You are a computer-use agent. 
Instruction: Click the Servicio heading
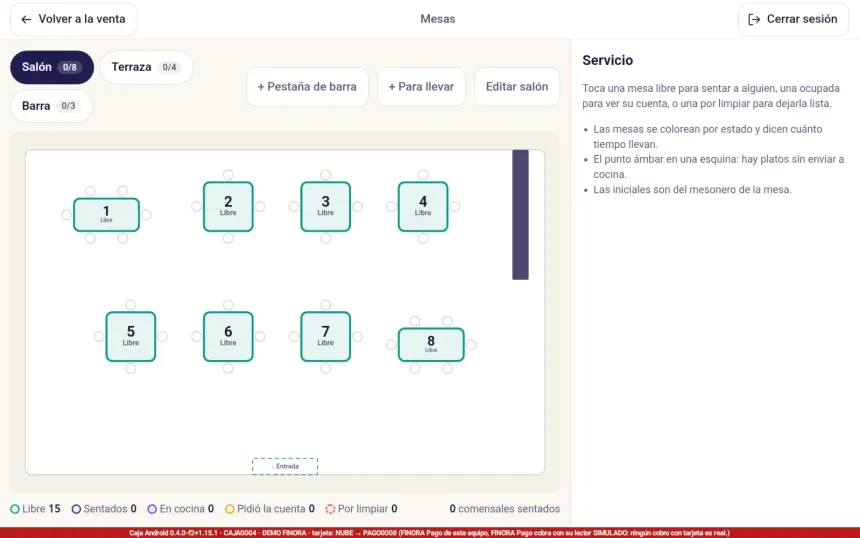click(x=608, y=60)
